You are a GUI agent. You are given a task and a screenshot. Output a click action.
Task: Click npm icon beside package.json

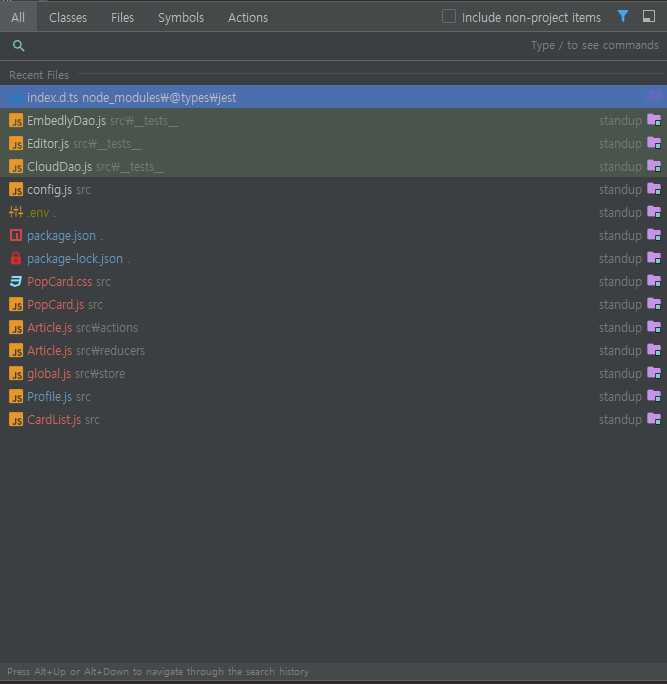pyautogui.click(x=16, y=236)
